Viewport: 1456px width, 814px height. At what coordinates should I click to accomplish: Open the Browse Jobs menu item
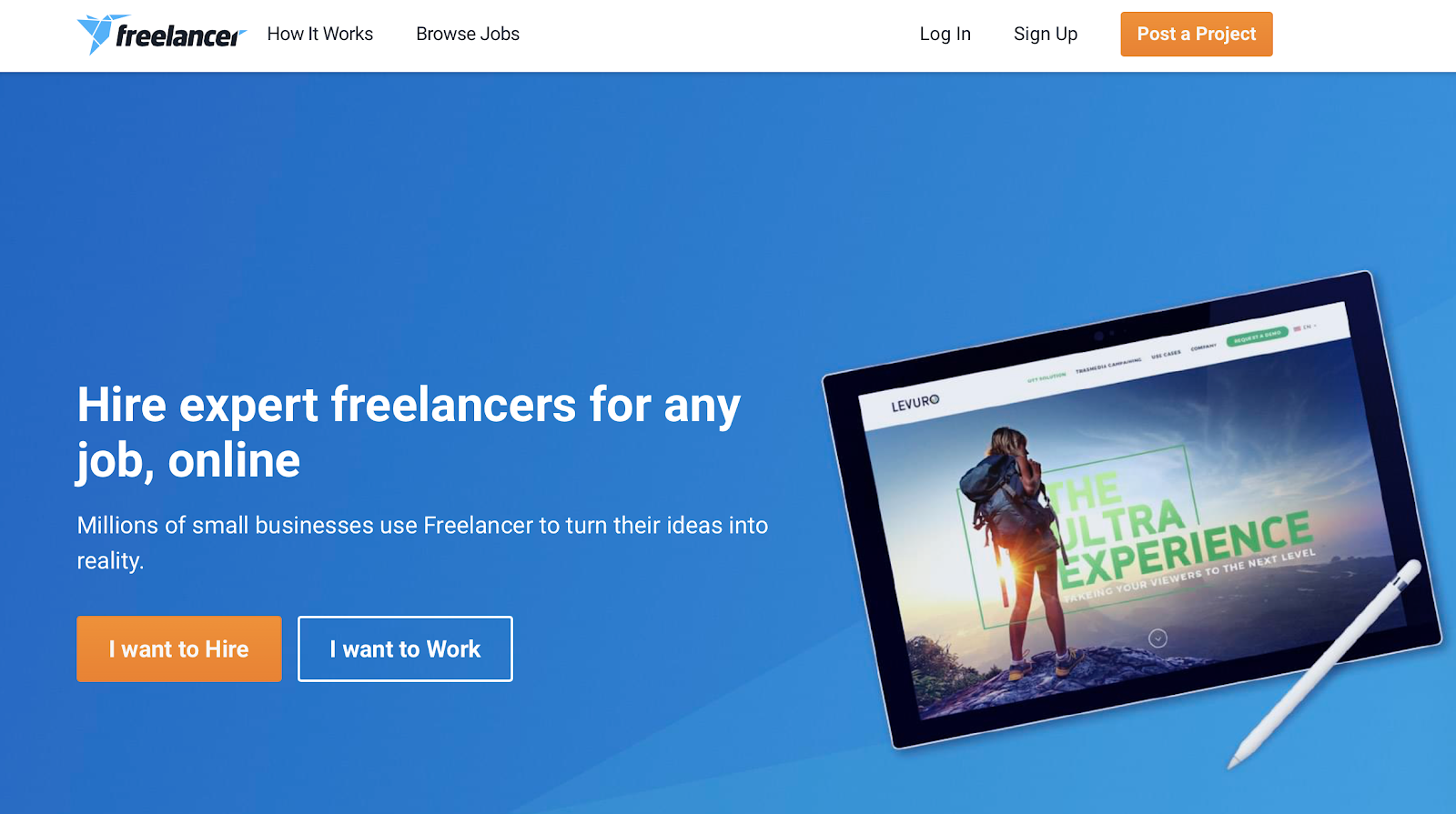point(468,34)
